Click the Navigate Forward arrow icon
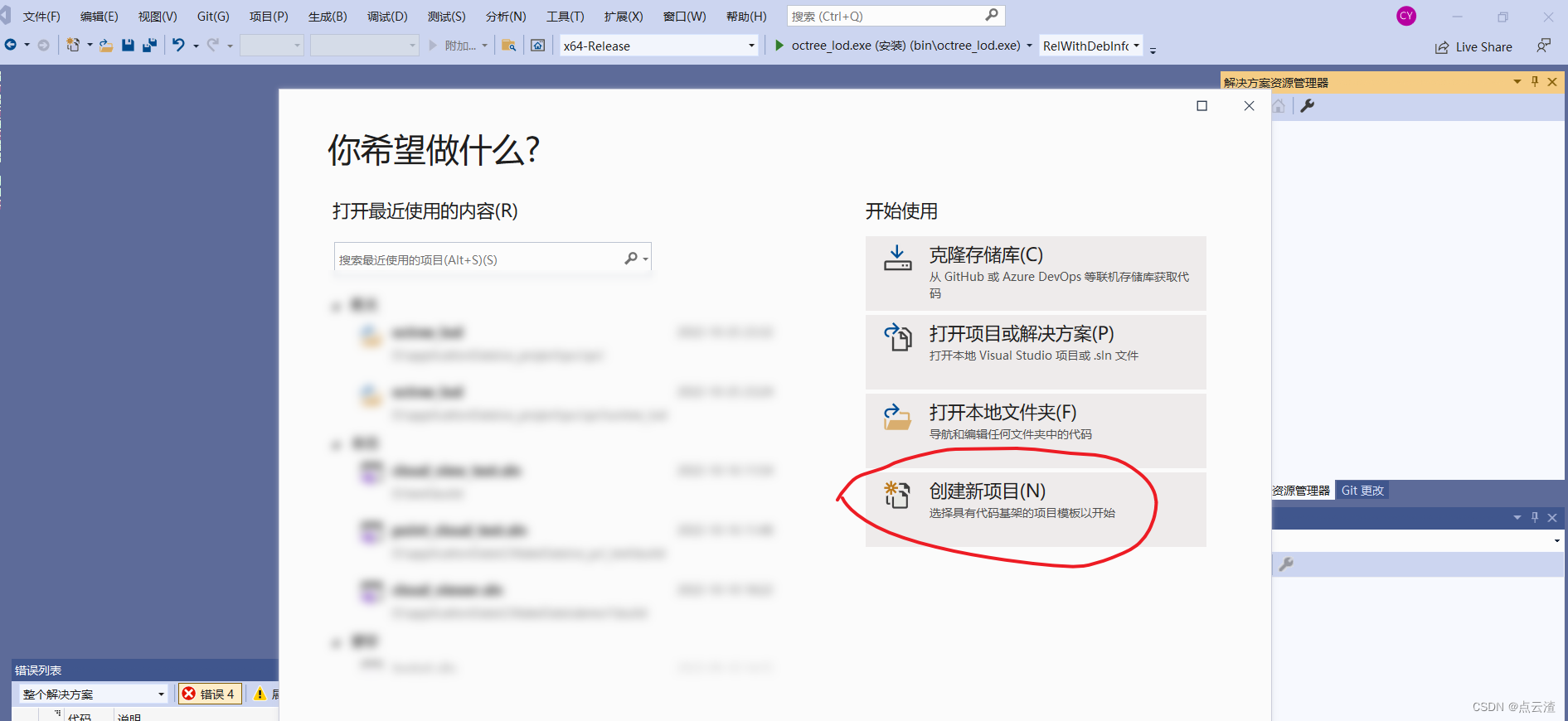The width and height of the screenshot is (1568, 721). point(43,46)
